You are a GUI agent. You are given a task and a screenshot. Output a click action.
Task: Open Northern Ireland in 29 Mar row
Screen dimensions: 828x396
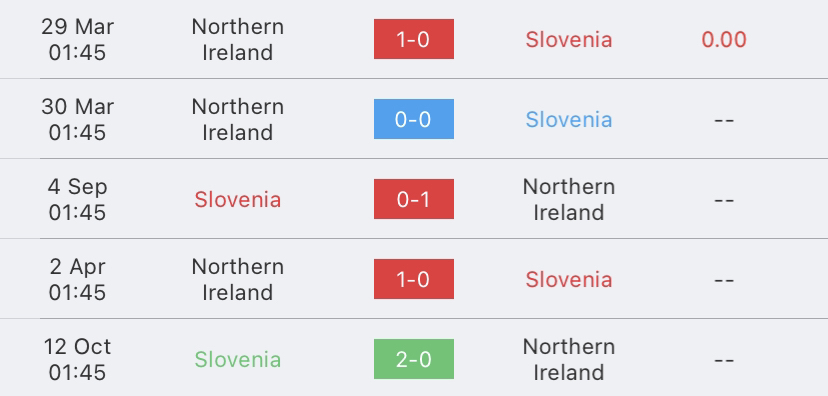point(238,40)
